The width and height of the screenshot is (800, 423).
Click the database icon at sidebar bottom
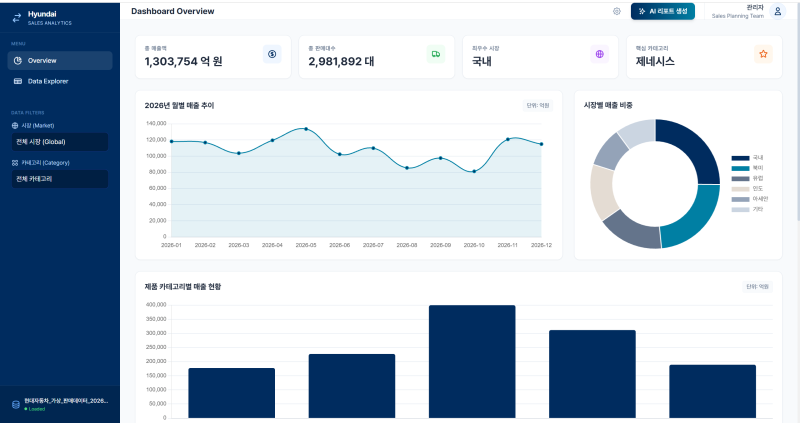(16, 405)
